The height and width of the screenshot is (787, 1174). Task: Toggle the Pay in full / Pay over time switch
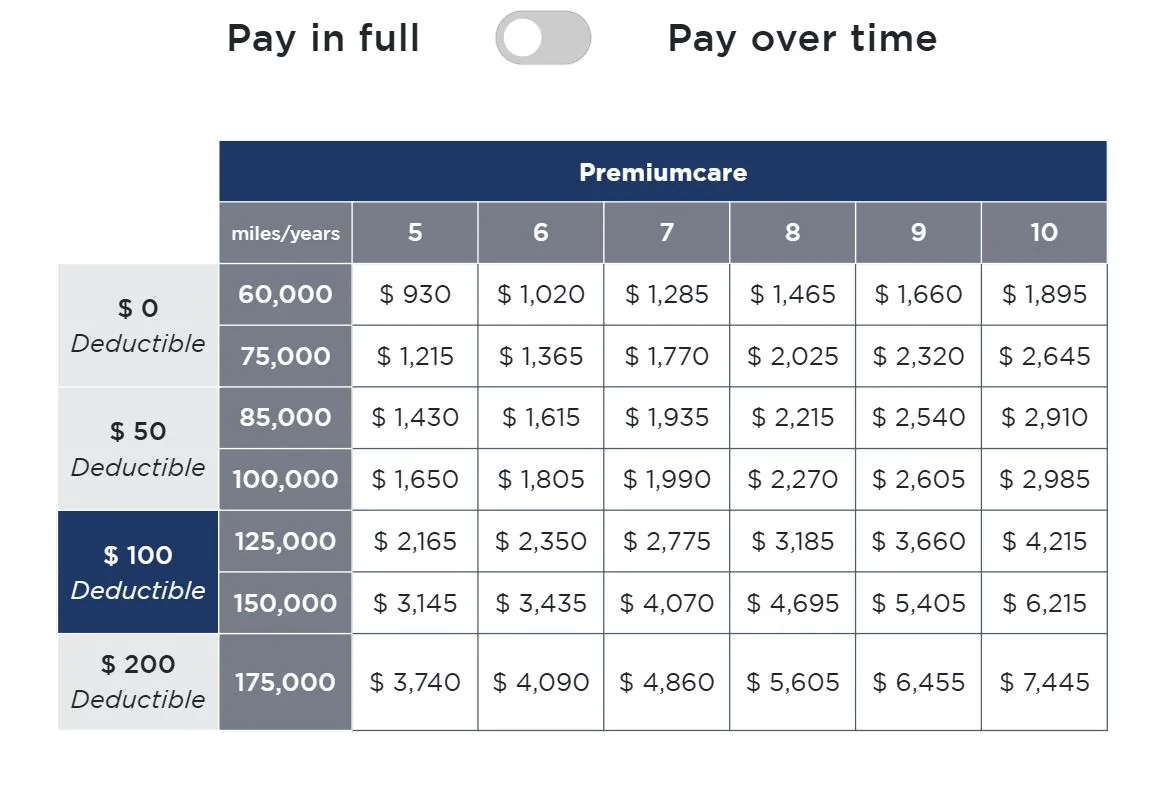point(543,38)
